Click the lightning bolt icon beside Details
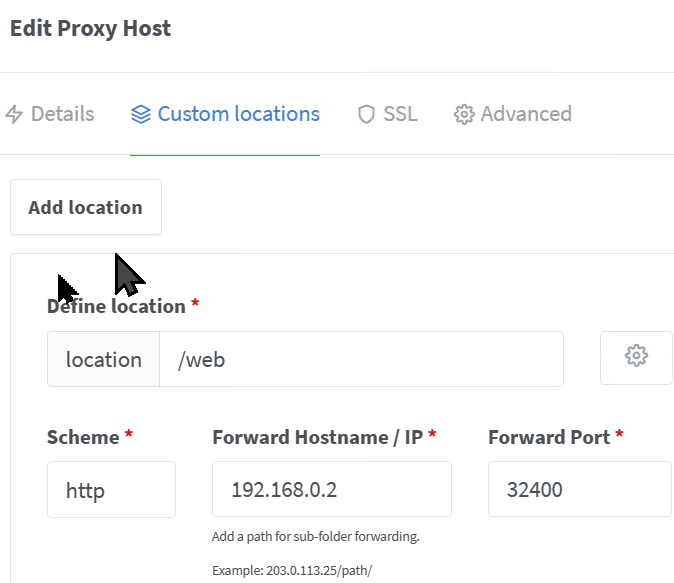Viewport: 674px width, 583px height. (14, 114)
